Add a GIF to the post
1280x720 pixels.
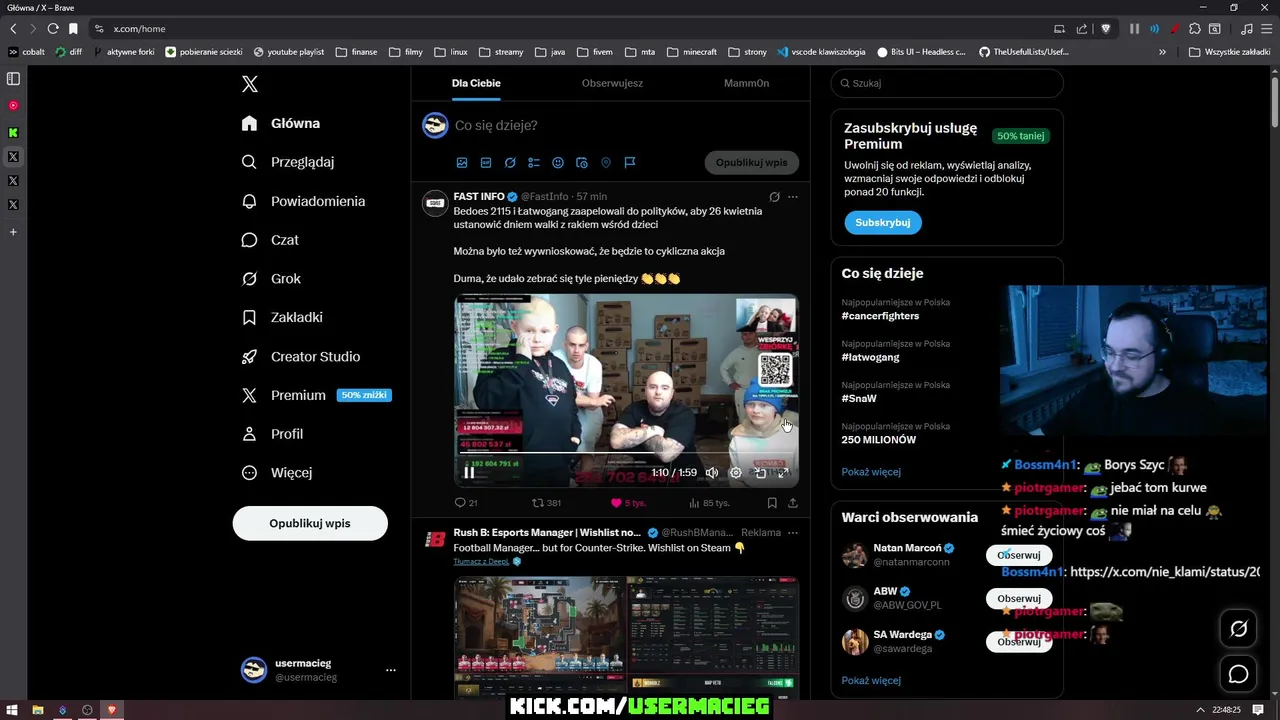coord(486,162)
